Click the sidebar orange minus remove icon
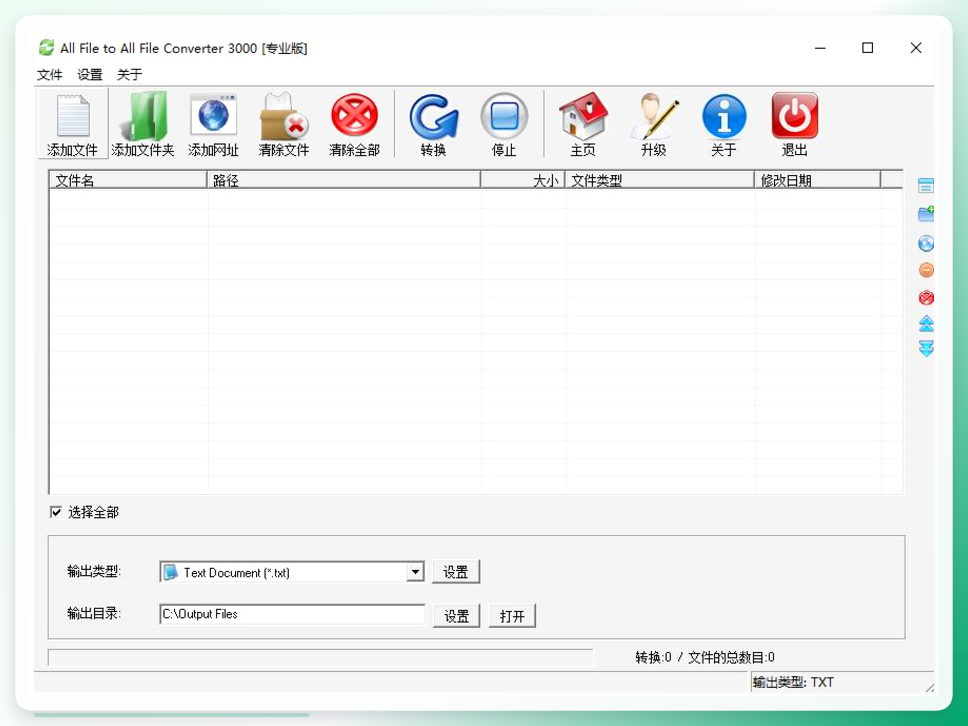Viewport: 968px width, 726px height. tap(926, 270)
